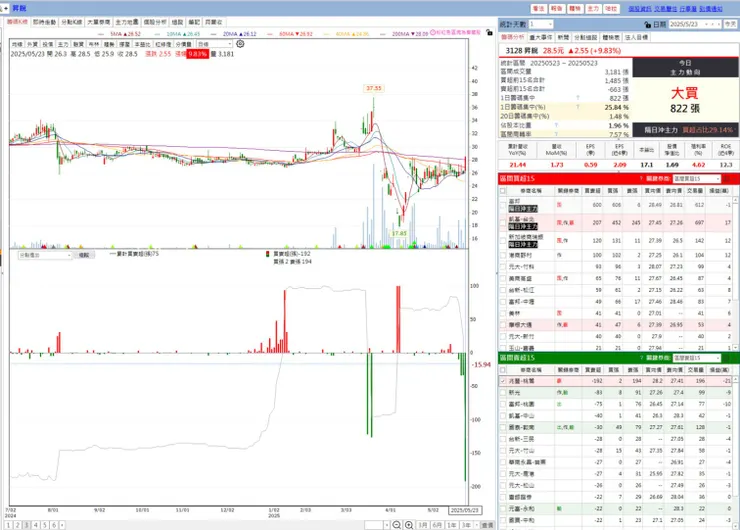The image size is (740, 530).
Task: Click the 60MA legend color line
Action: click(x=270, y=34)
